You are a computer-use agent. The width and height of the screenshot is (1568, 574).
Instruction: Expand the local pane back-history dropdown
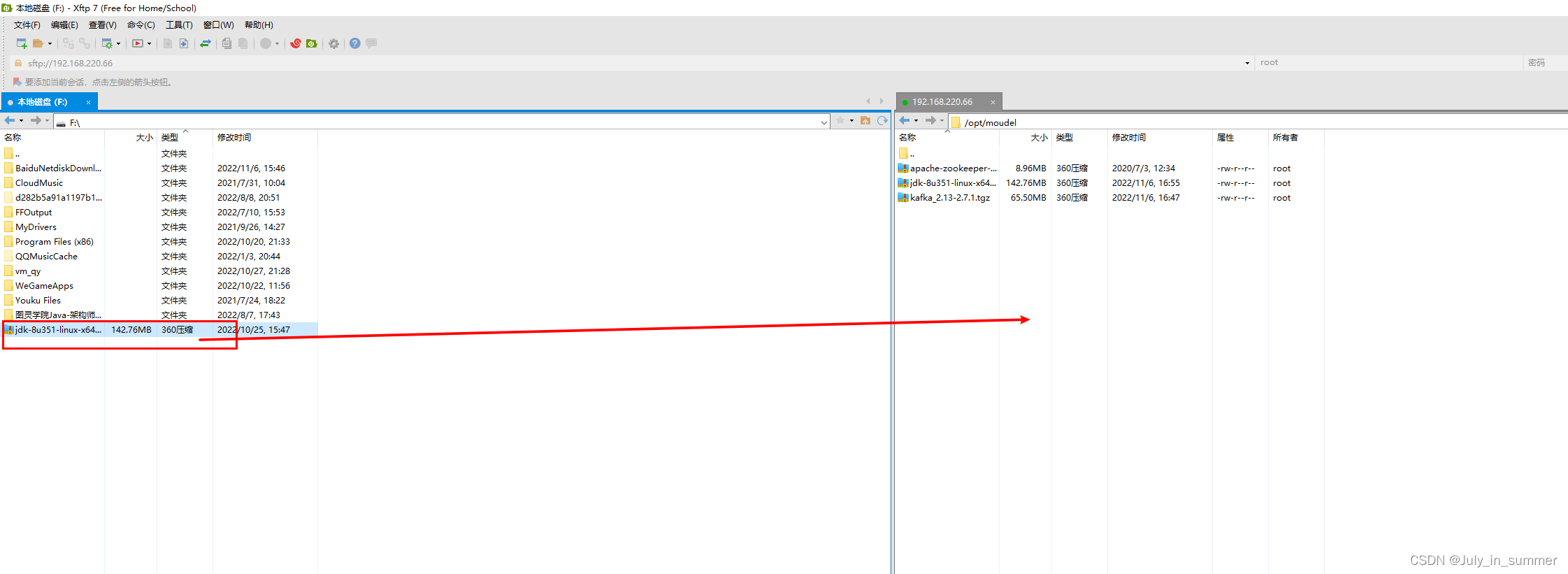tap(22, 120)
